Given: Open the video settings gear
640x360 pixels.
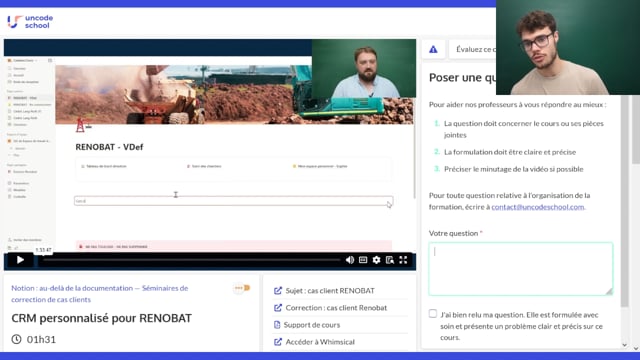Looking at the screenshot, I should [376, 260].
